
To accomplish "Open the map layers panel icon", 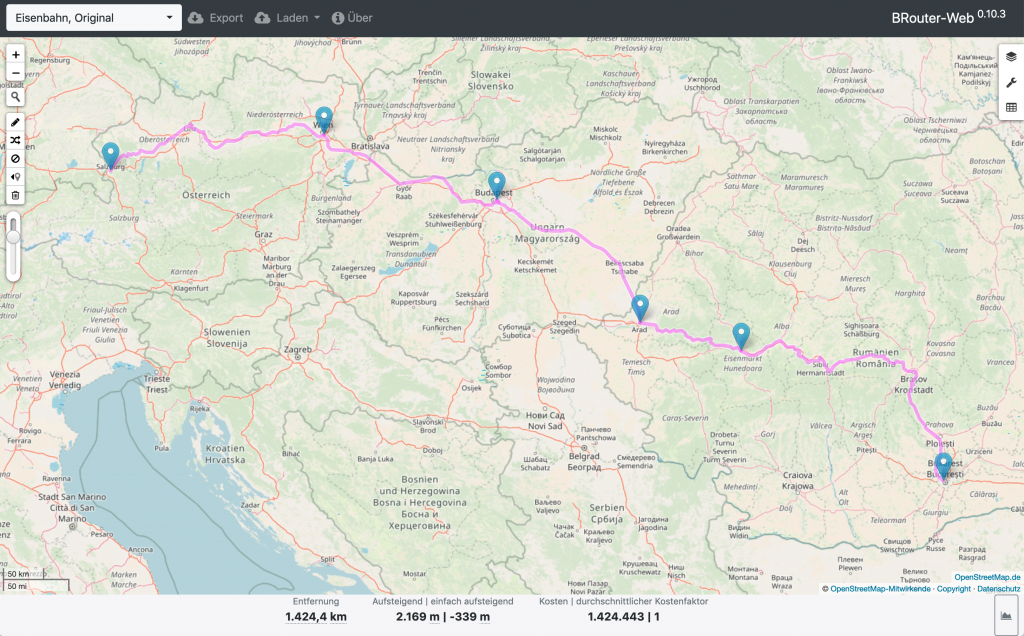I will click(x=1011, y=57).
